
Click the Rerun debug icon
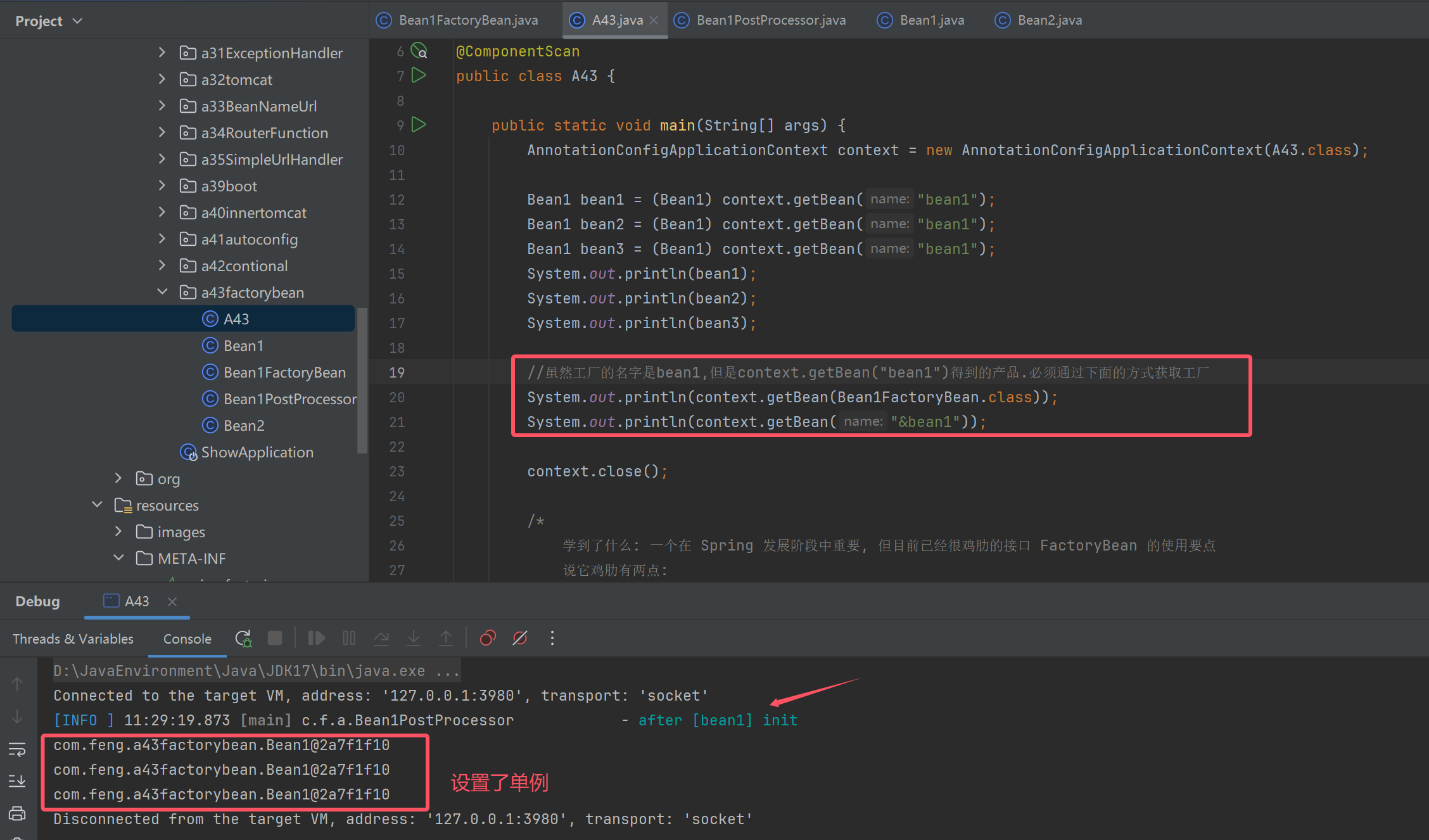pos(243,638)
